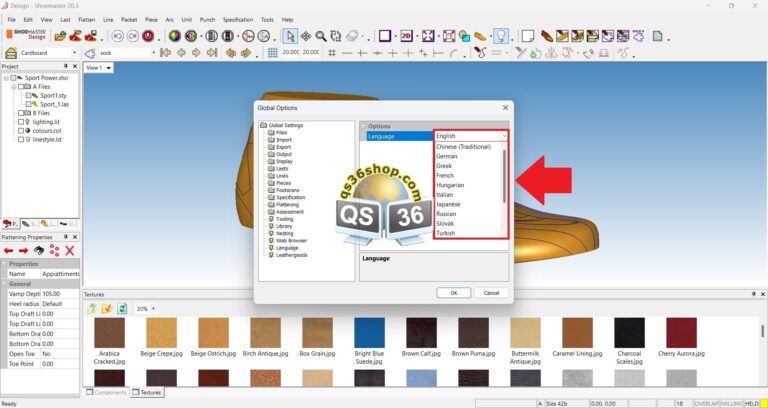This screenshot has height=408, width=768.
Task: Toggle the checkbox for linestyle.lst
Action: click(x=21, y=139)
